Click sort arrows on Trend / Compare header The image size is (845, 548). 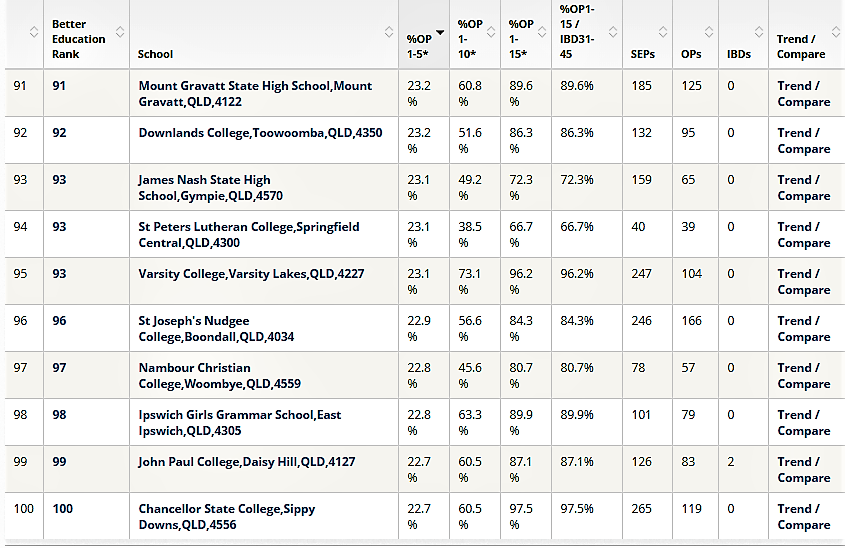835,32
